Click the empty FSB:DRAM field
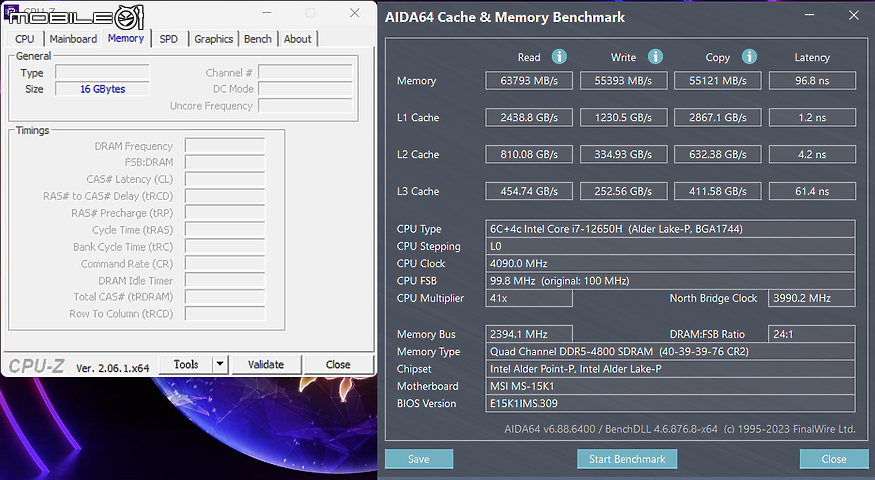This screenshot has height=480, width=875. (225, 162)
